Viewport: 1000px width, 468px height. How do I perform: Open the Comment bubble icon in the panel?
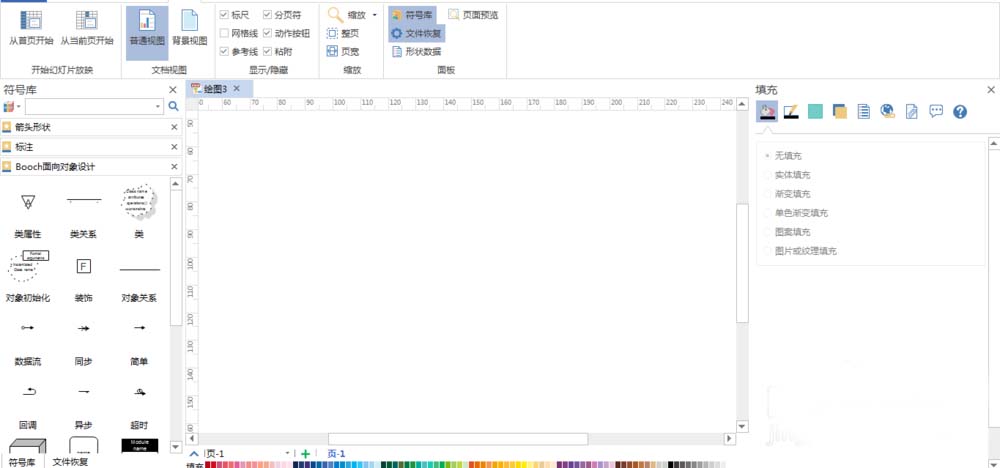coord(936,112)
